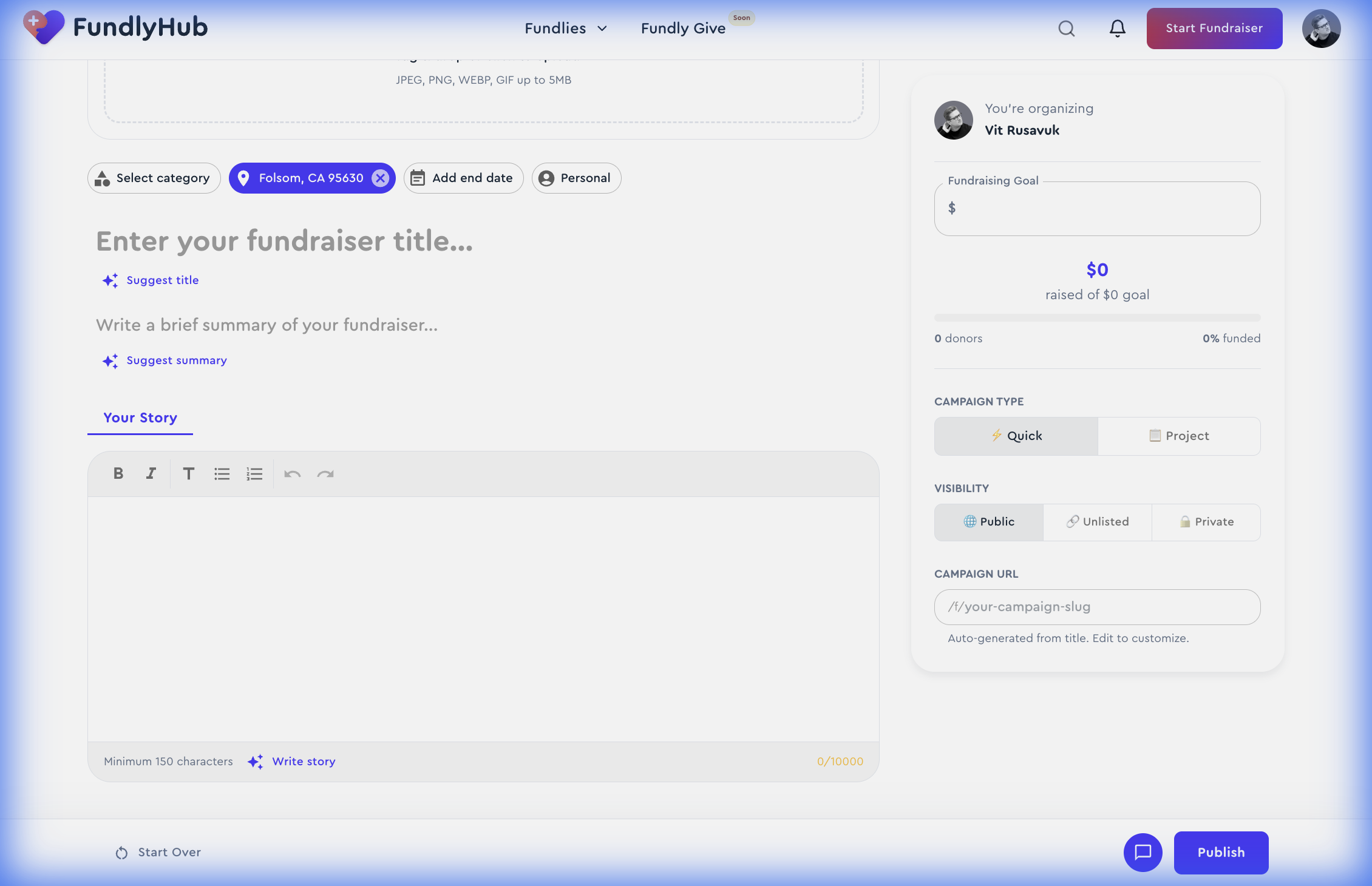Remove the Folsom, CA location tag
Image resolution: width=1372 pixels, height=886 pixels.
381,178
